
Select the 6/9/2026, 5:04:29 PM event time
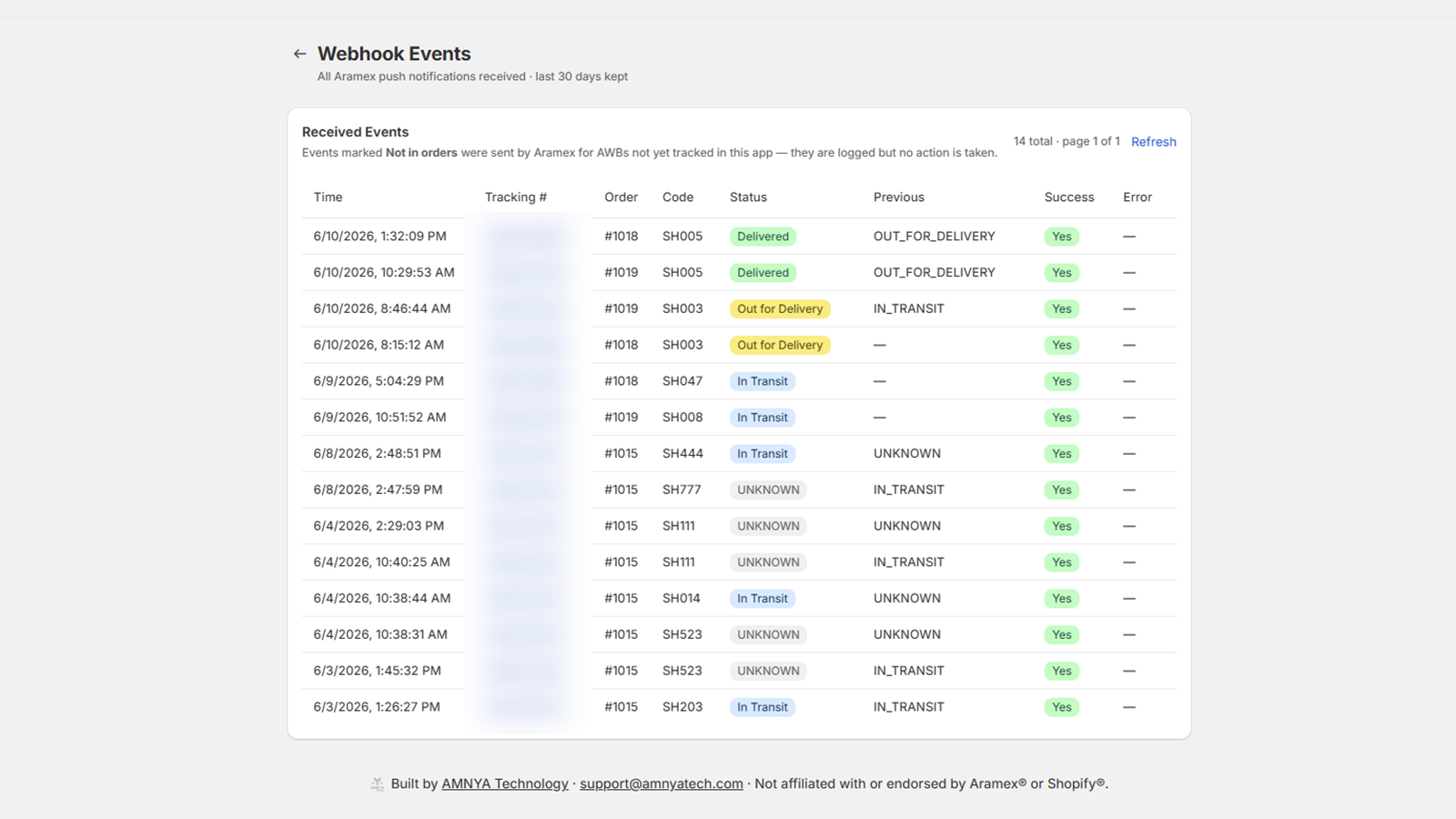point(379,381)
